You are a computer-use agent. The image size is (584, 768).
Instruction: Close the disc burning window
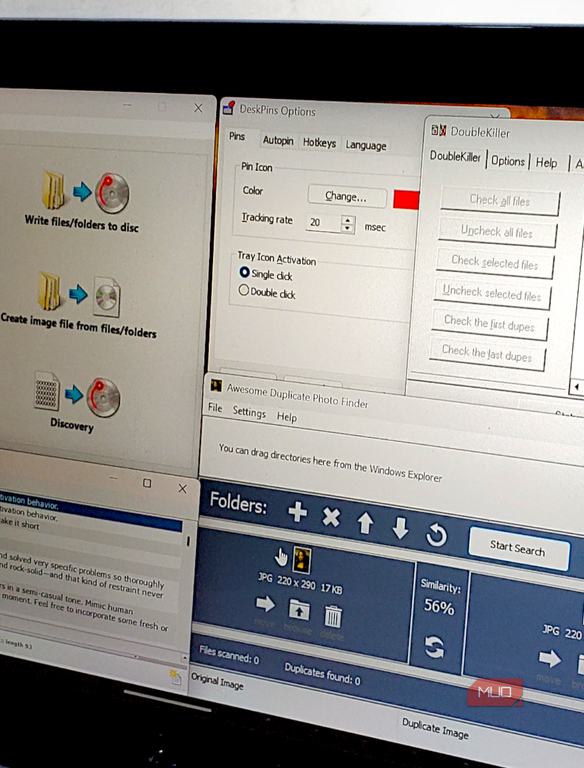198,108
